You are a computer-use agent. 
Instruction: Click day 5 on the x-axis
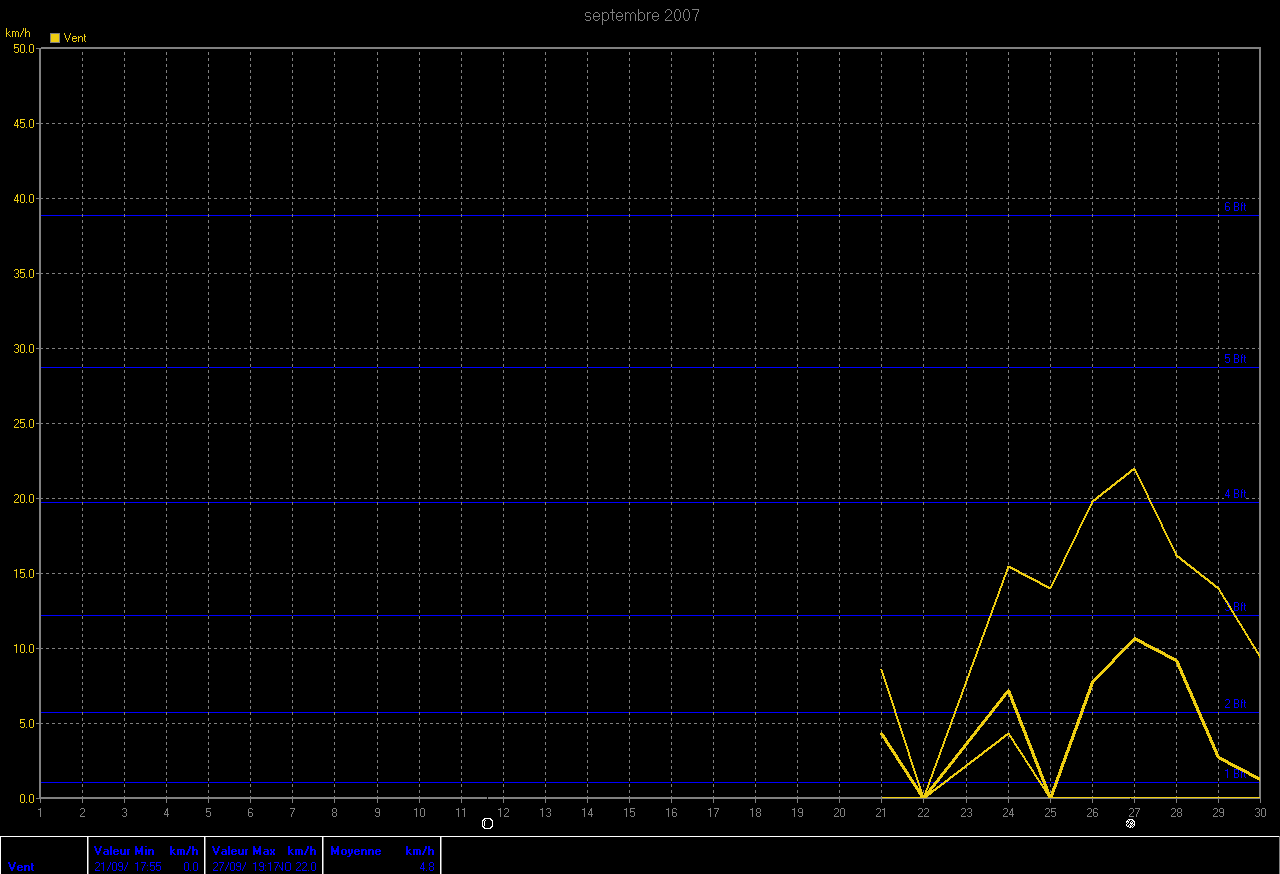tap(208, 813)
